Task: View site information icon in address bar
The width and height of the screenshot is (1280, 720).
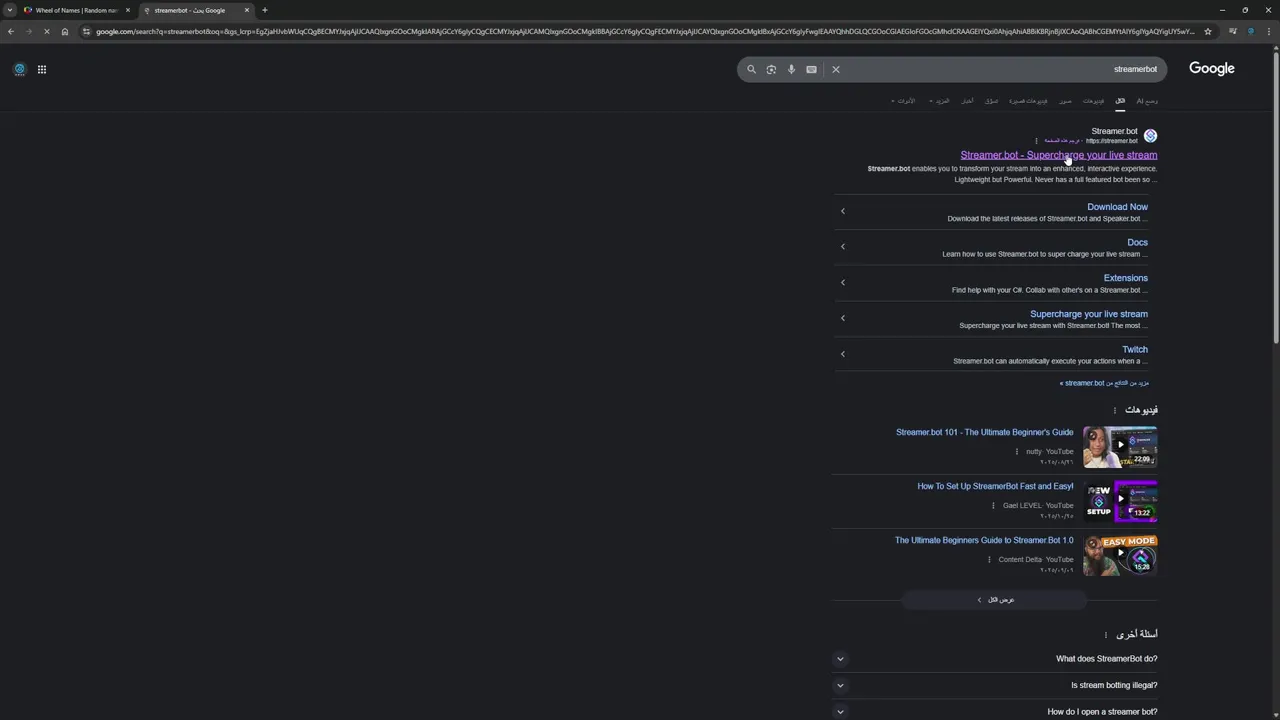Action: pyautogui.click(x=87, y=31)
